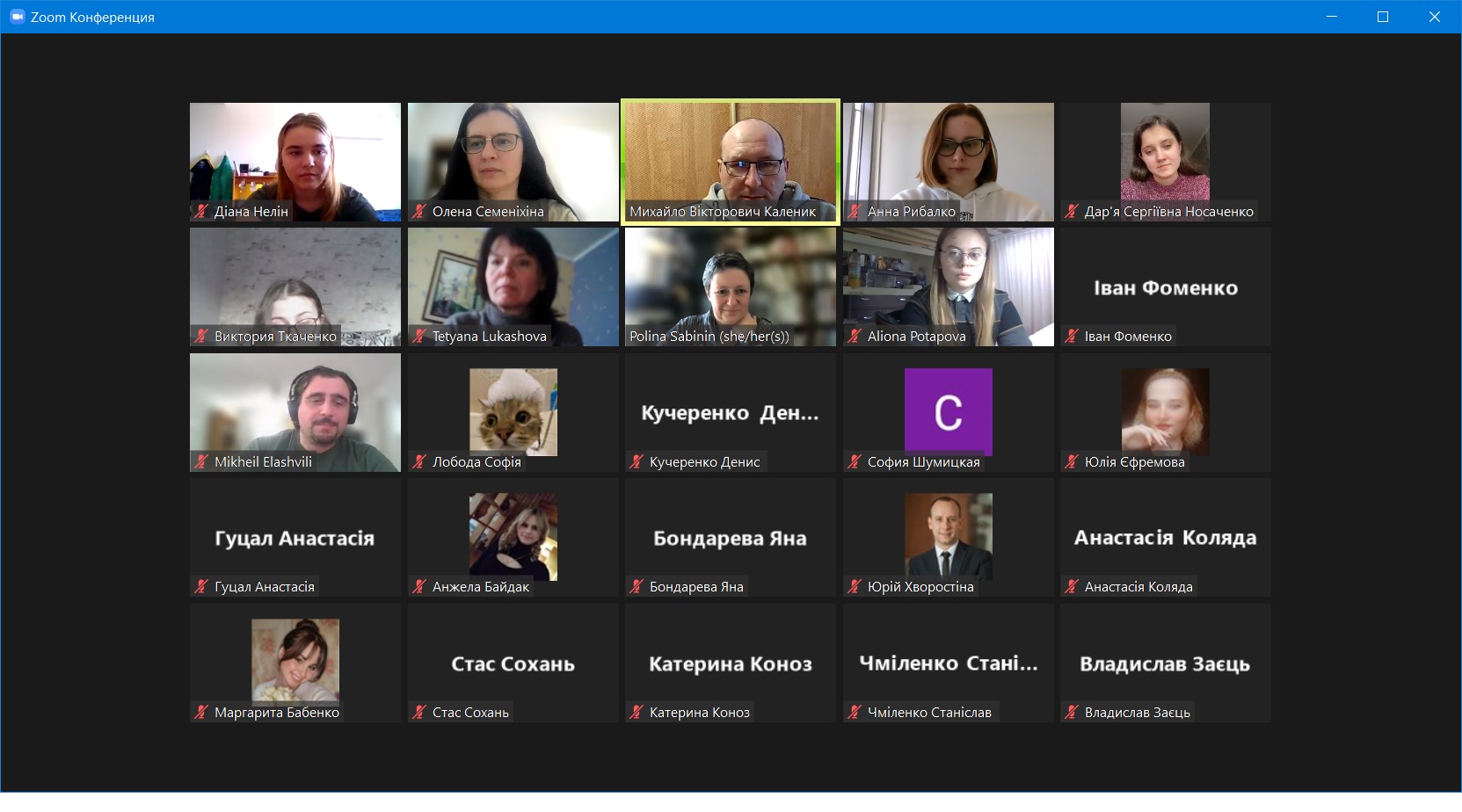Maximize the Zoom Конференция window
Screen dimensions: 1462x812
1382,17
